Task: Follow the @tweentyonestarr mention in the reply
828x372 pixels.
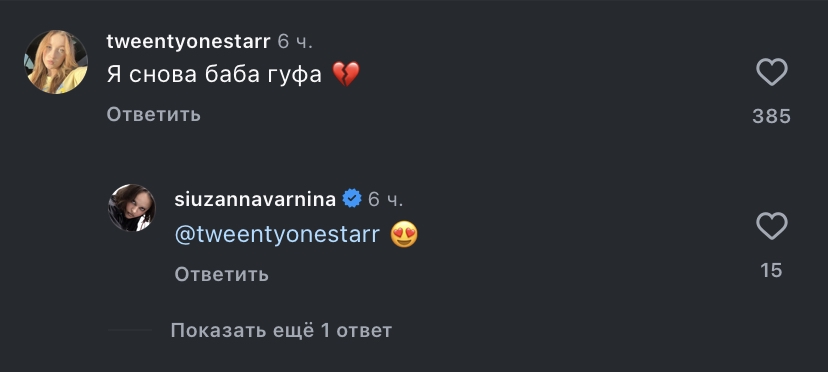Action: 277,234
